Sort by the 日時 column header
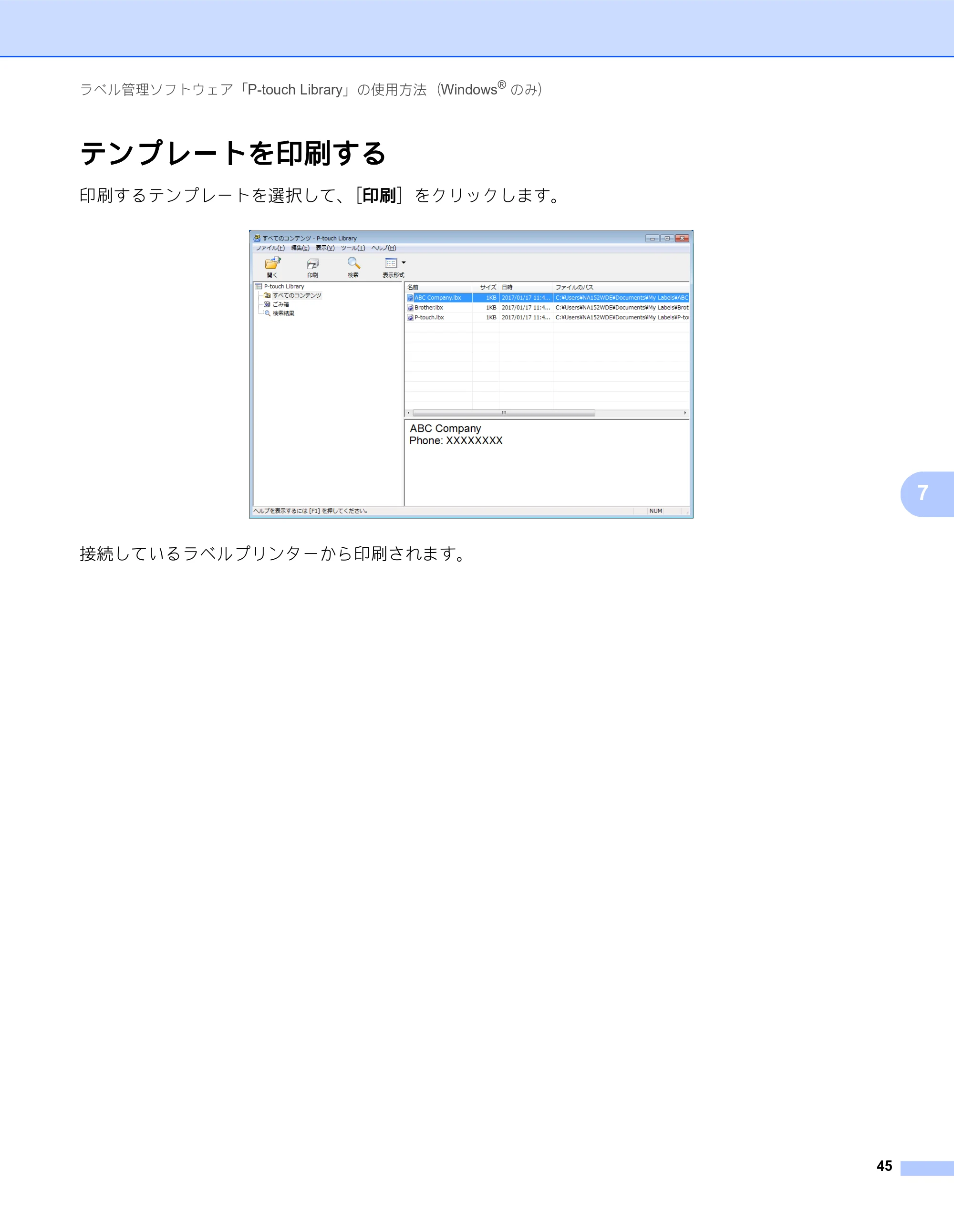This screenshot has height=1232, width=954. 526,288
